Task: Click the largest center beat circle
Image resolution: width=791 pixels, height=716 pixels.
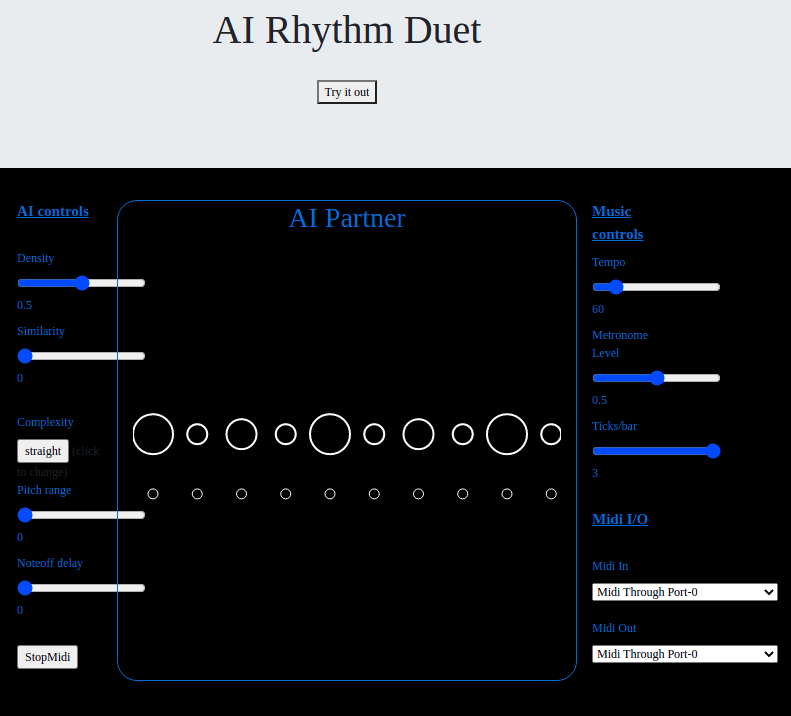Action: [x=330, y=434]
